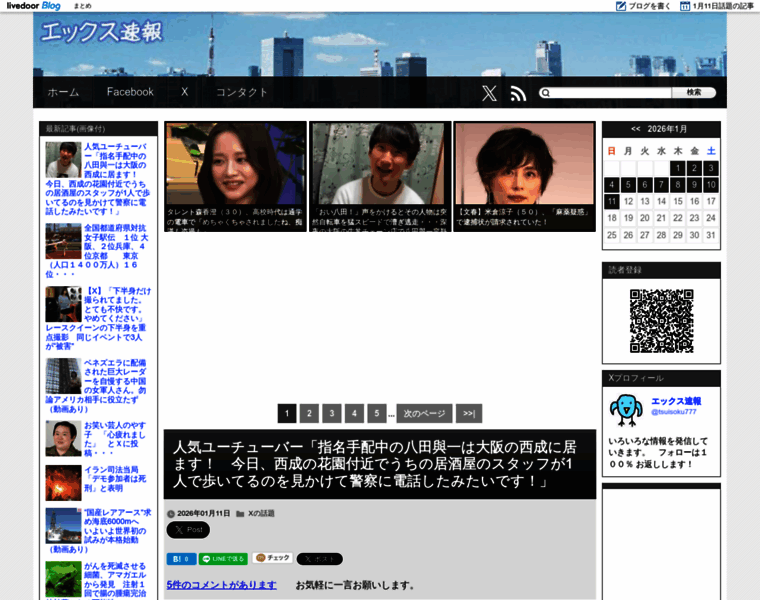Go to previous month in calendar
The height and width of the screenshot is (600, 760).
point(635,129)
